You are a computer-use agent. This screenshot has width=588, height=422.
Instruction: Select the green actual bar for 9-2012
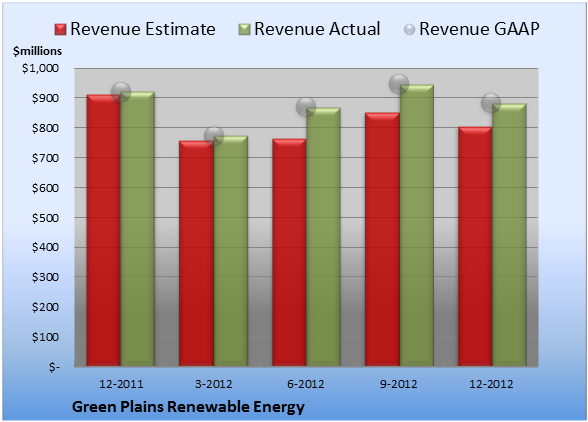coord(416,225)
